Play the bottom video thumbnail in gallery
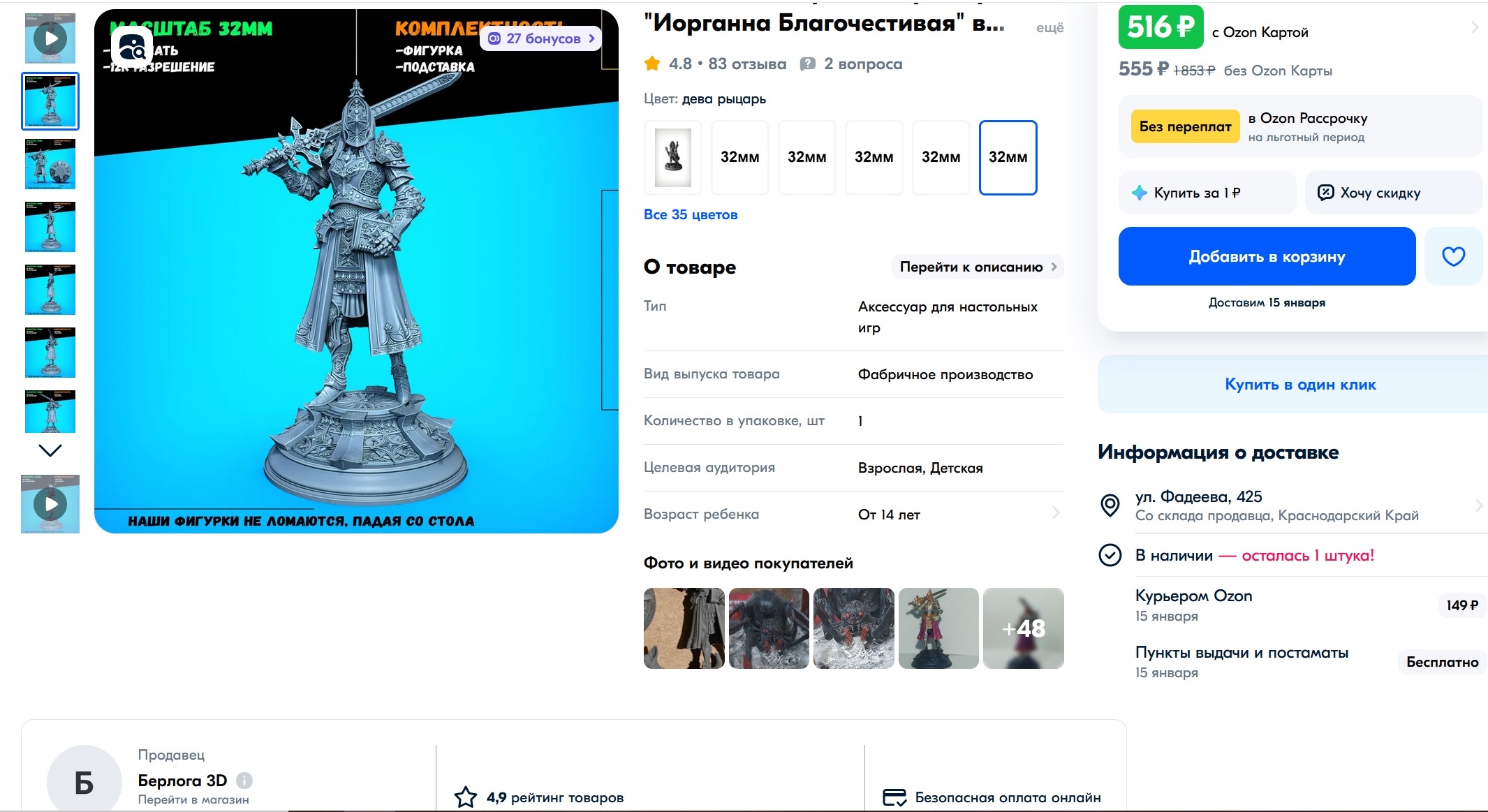This screenshot has height=812, width=1488. 50,504
